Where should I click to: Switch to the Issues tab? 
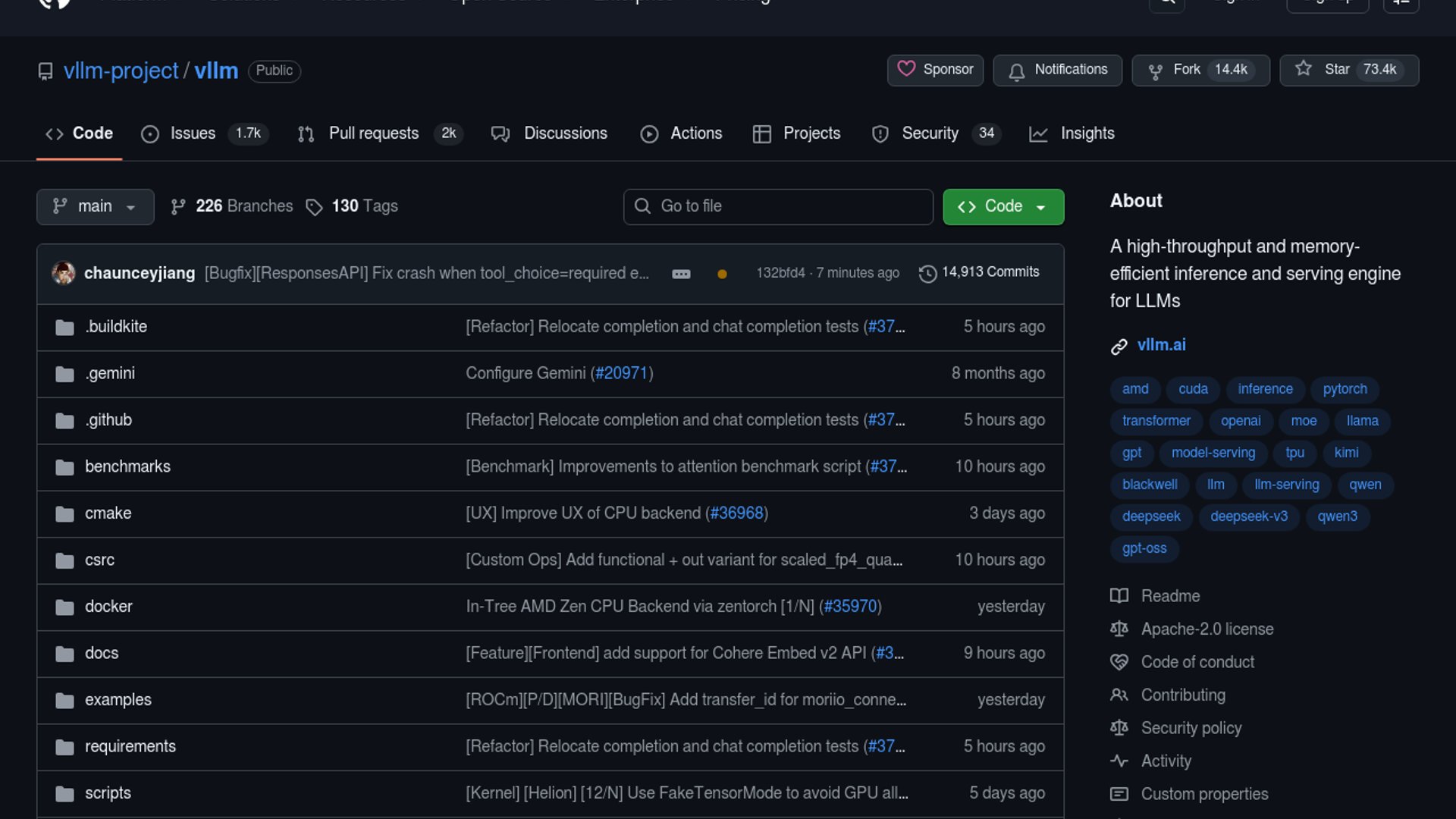(193, 133)
